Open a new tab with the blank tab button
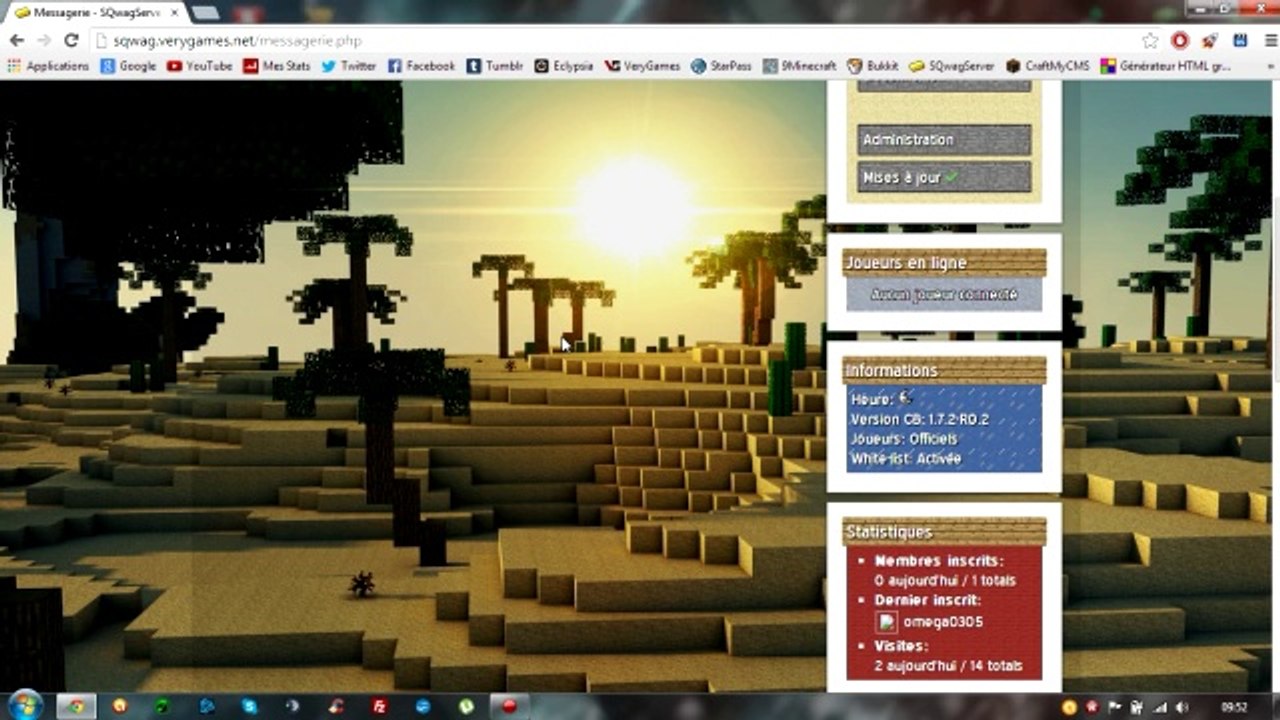1280x720 pixels. 205,13
